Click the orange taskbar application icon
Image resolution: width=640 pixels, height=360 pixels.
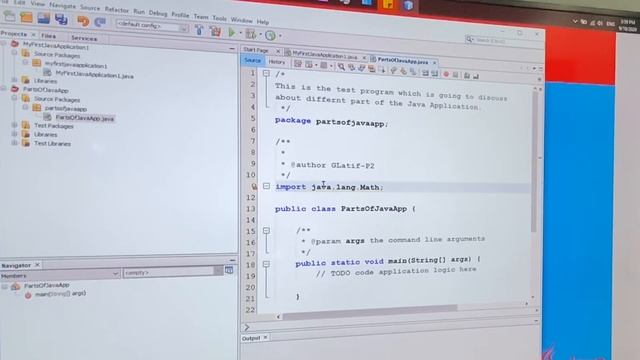coord(388,4)
